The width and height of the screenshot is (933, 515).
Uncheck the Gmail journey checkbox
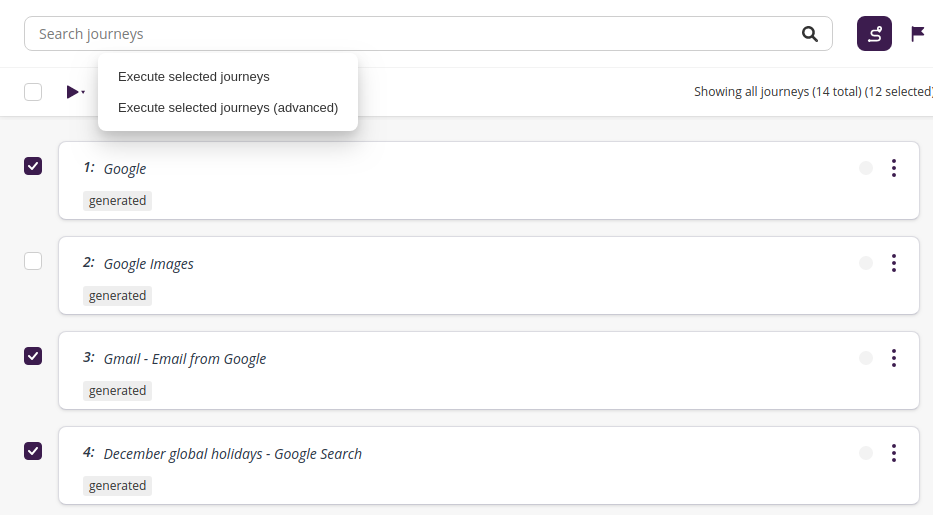(x=33, y=356)
